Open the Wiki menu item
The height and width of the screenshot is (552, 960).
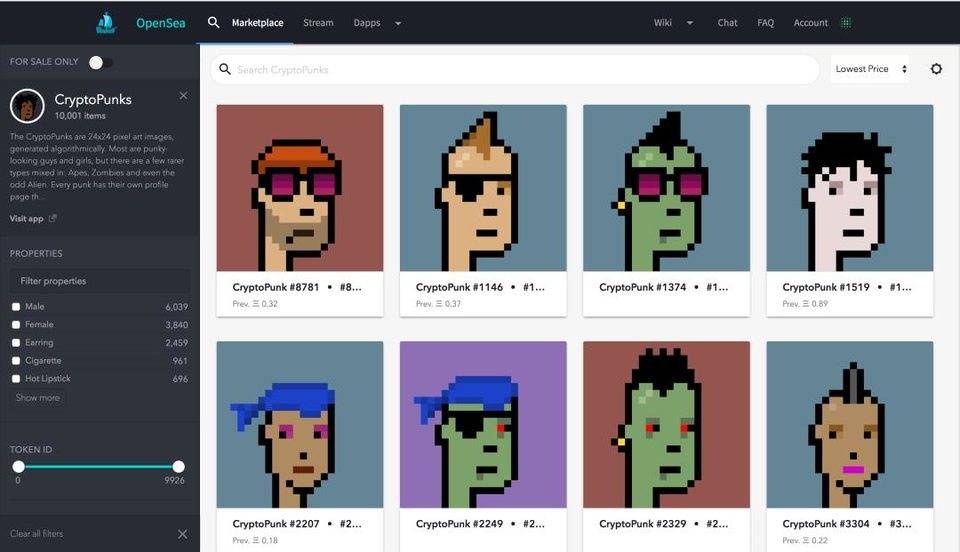tap(662, 23)
